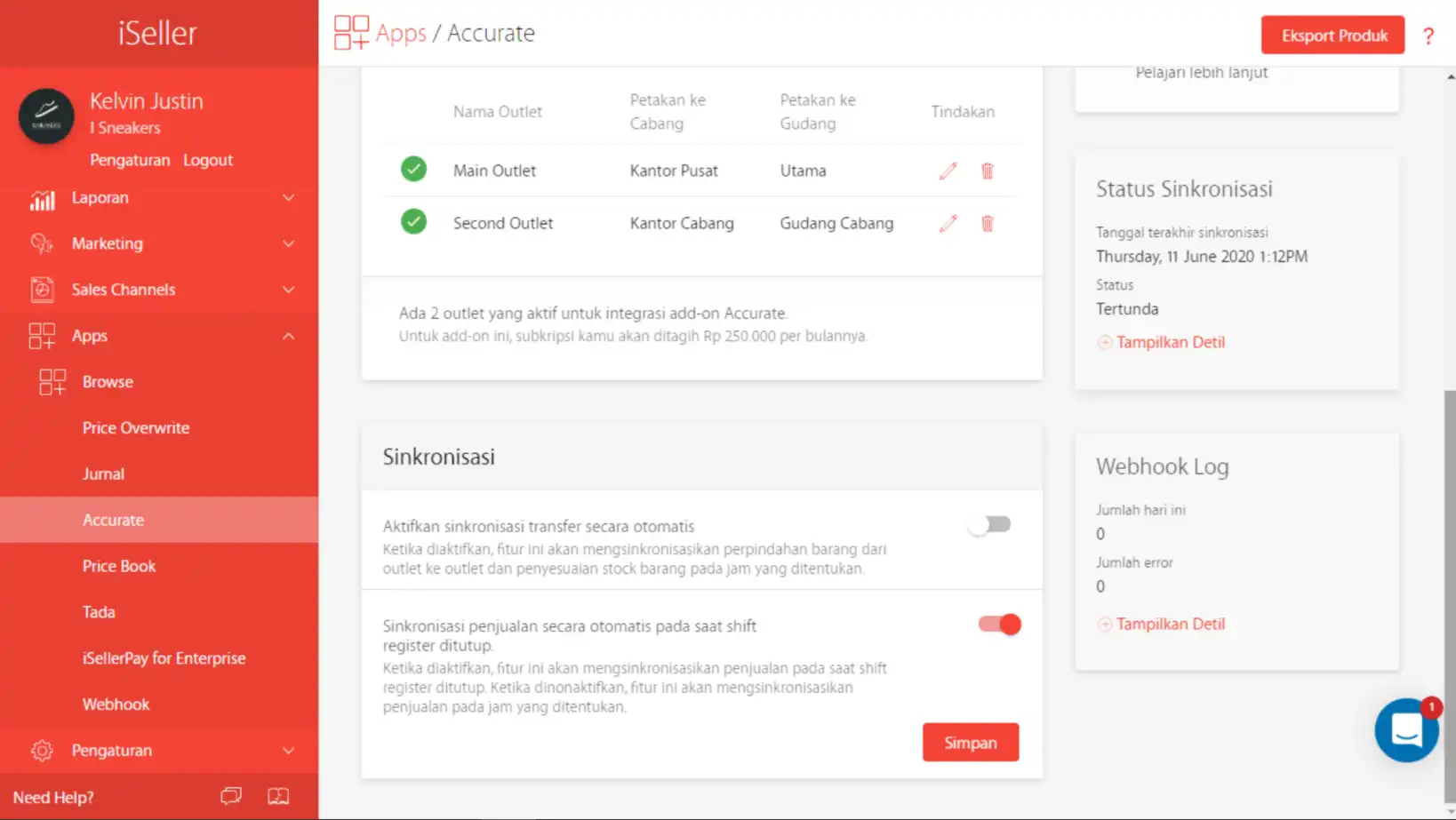Expand the Laporan menu chevron
This screenshot has height=820, width=1456.
[288, 198]
